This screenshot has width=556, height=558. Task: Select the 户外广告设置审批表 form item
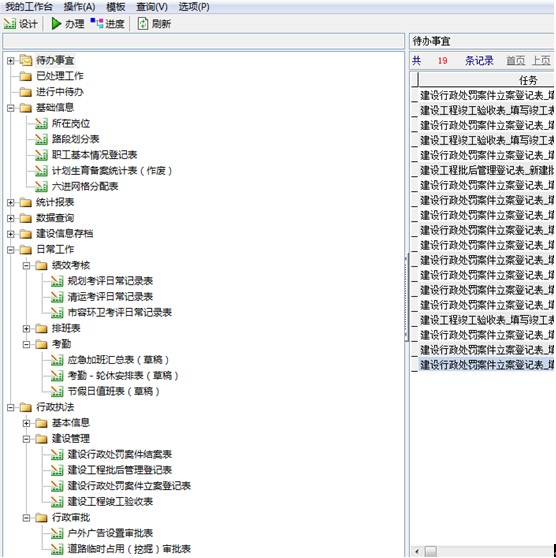(110, 533)
